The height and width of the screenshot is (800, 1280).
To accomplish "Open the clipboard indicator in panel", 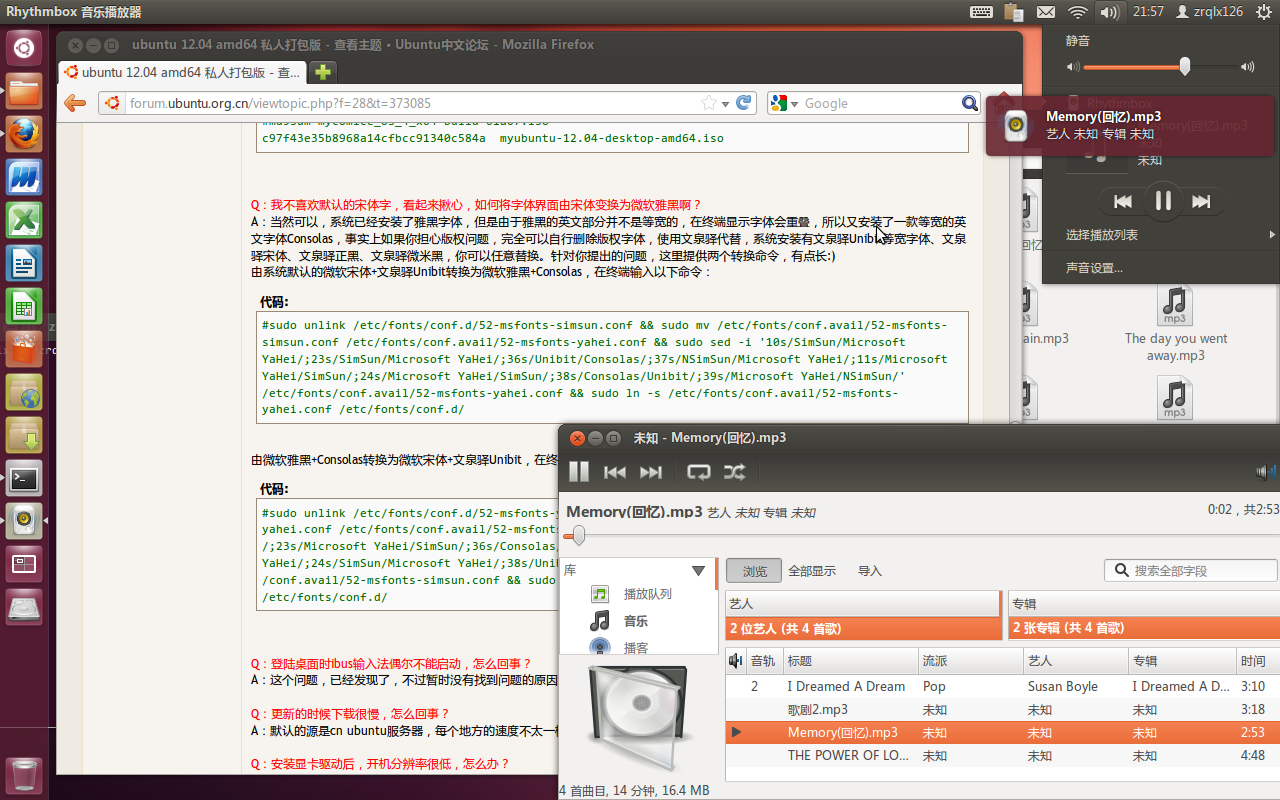I will click(x=1013, y=12).
